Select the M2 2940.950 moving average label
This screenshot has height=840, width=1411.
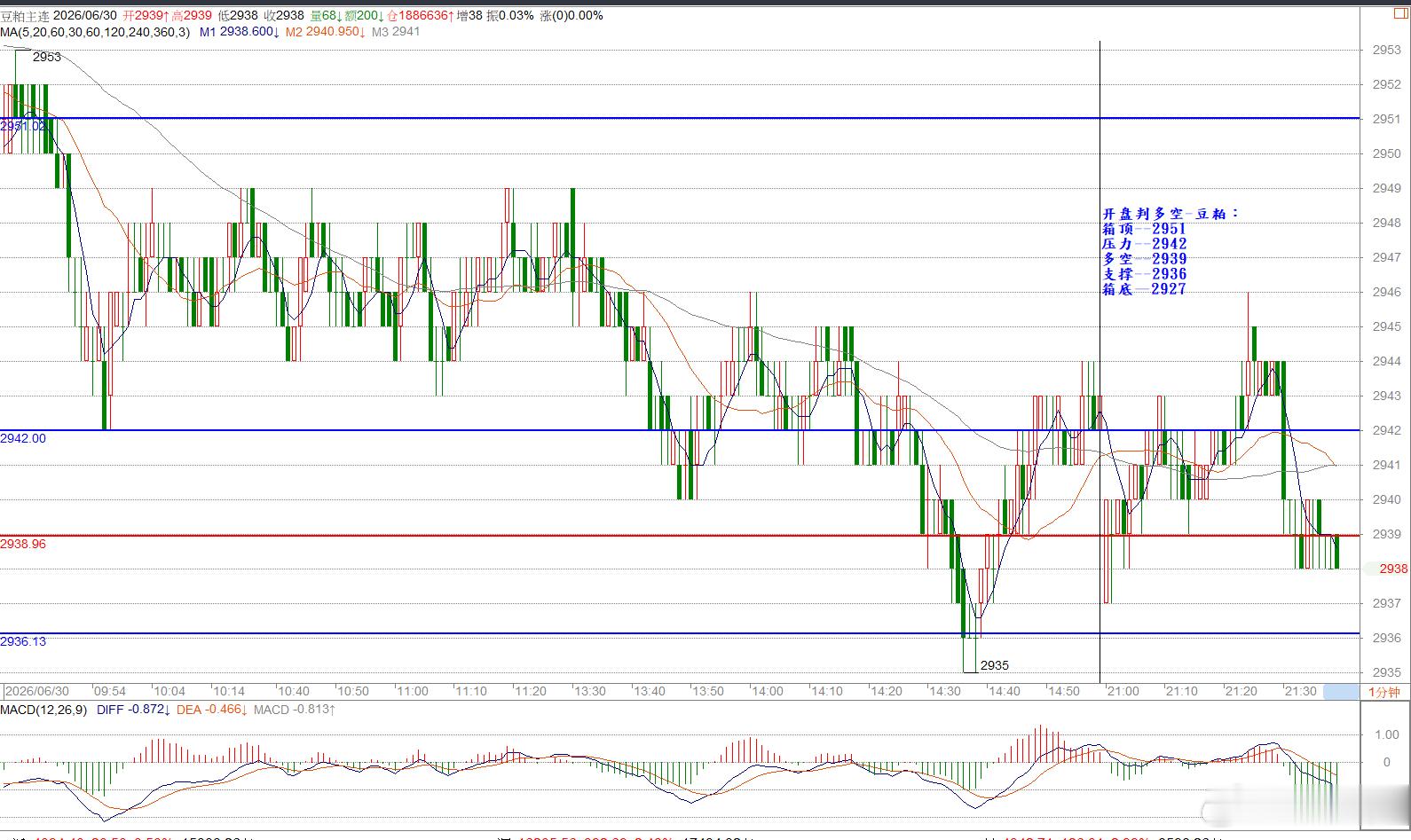[x=325, y=32]
